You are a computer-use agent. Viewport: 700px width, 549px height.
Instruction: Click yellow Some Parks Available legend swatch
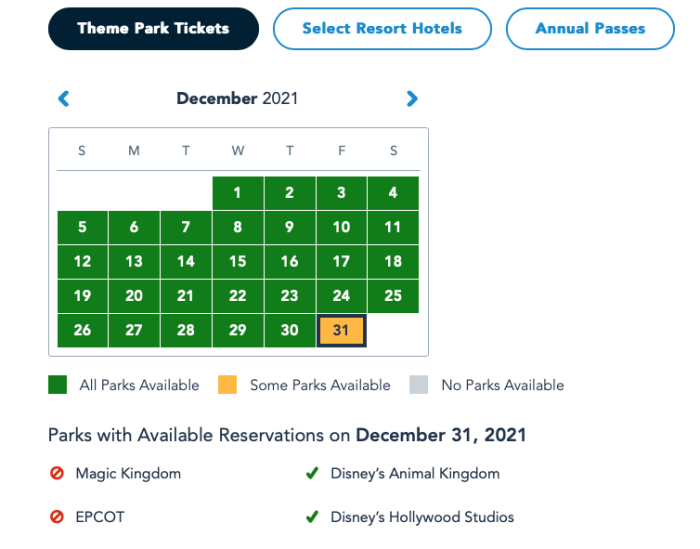(x=227, y=385)
